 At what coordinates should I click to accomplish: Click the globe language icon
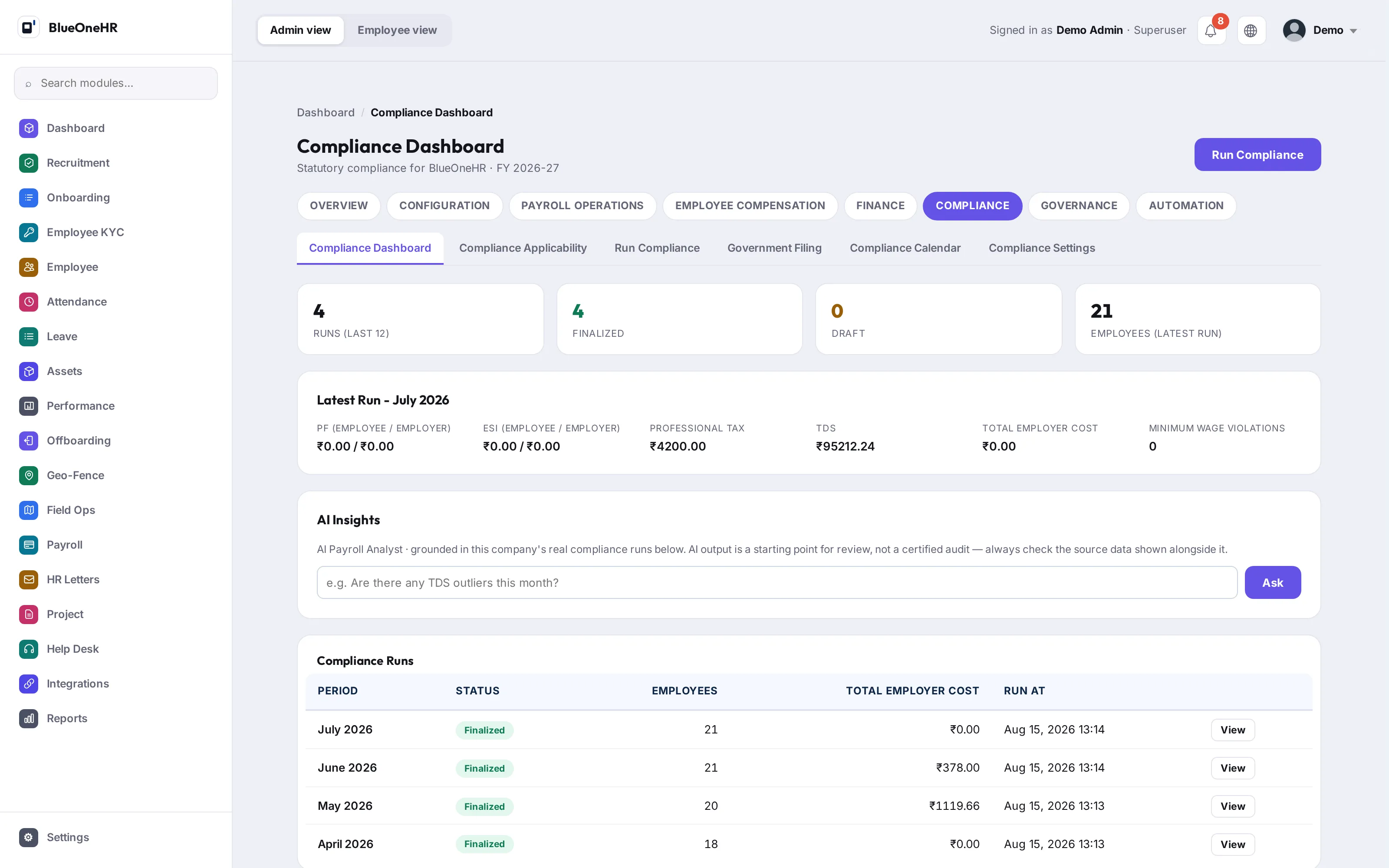1251,30
